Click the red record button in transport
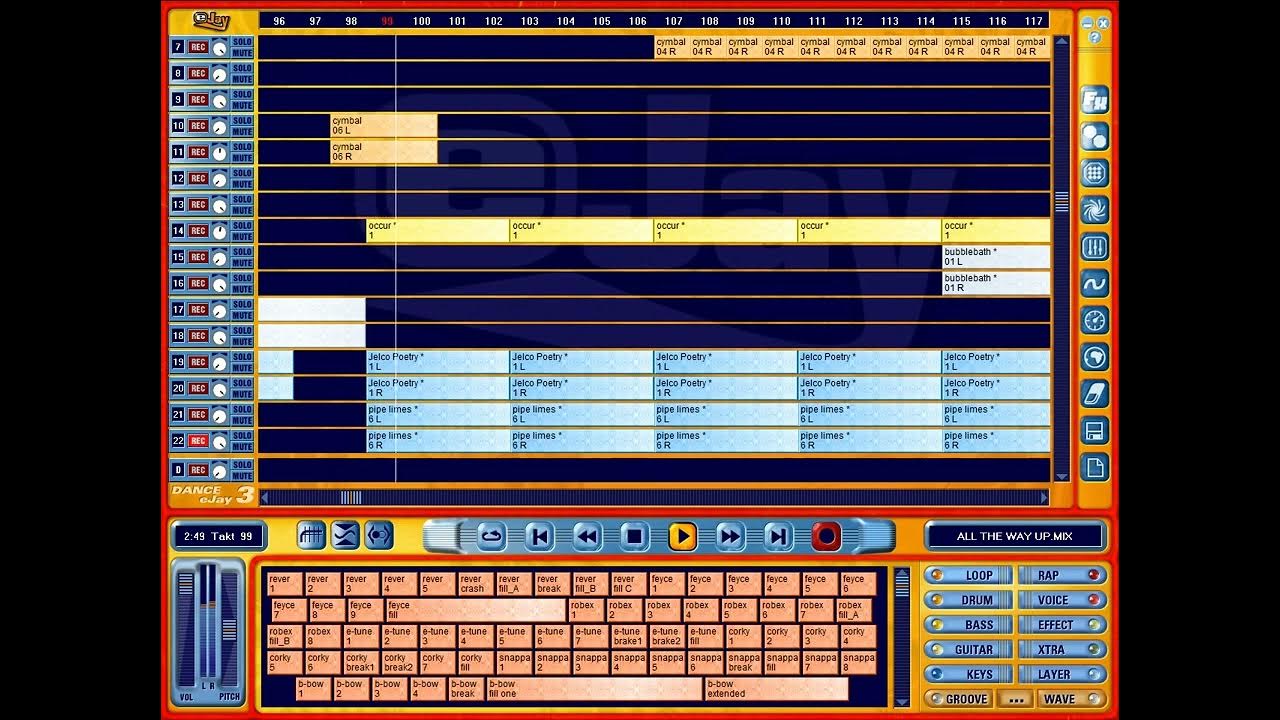This screenshot has height=720, width=1280. 826,537
